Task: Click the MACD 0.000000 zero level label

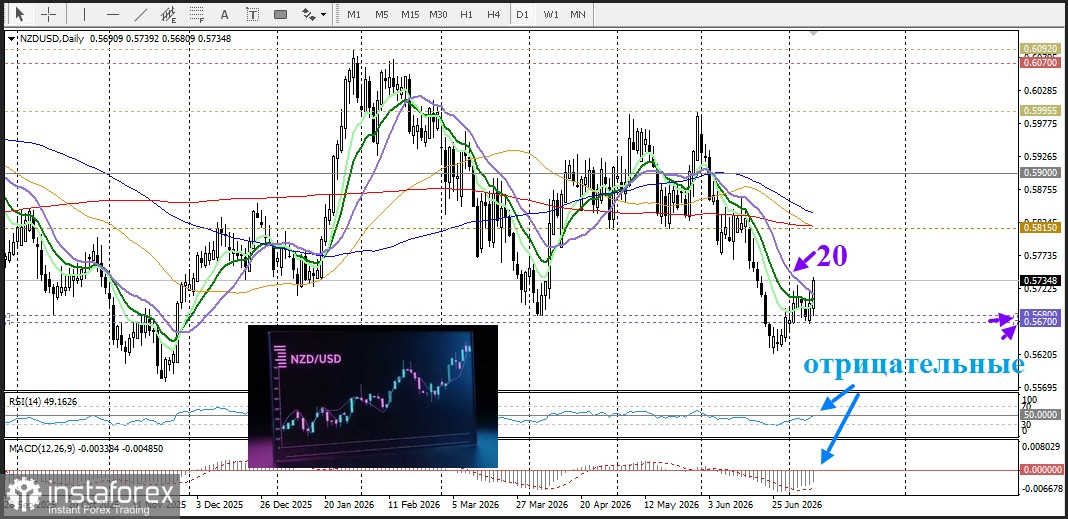Action: [x=1040, y=470]
